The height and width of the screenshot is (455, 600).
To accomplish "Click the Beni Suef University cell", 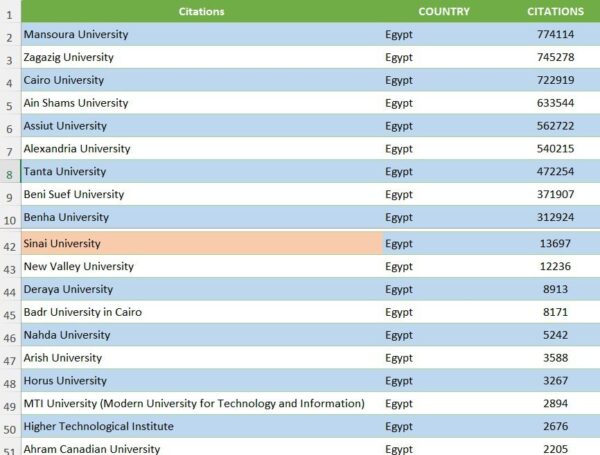I will [x=74, y=194].
